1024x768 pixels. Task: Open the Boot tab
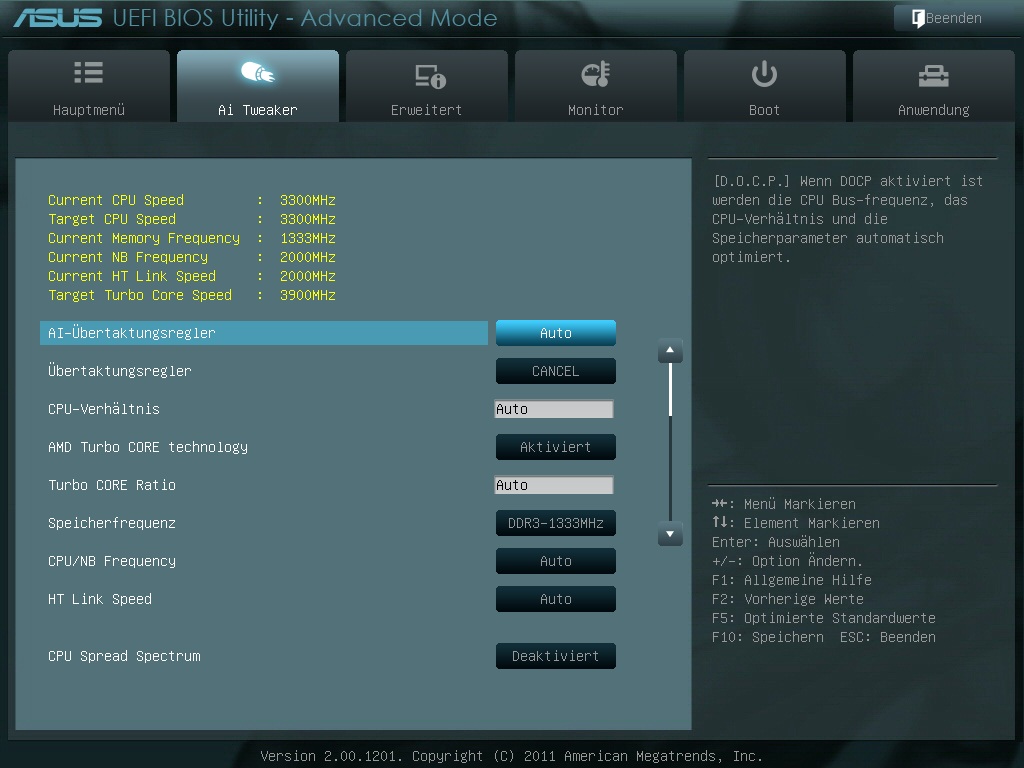764,86
